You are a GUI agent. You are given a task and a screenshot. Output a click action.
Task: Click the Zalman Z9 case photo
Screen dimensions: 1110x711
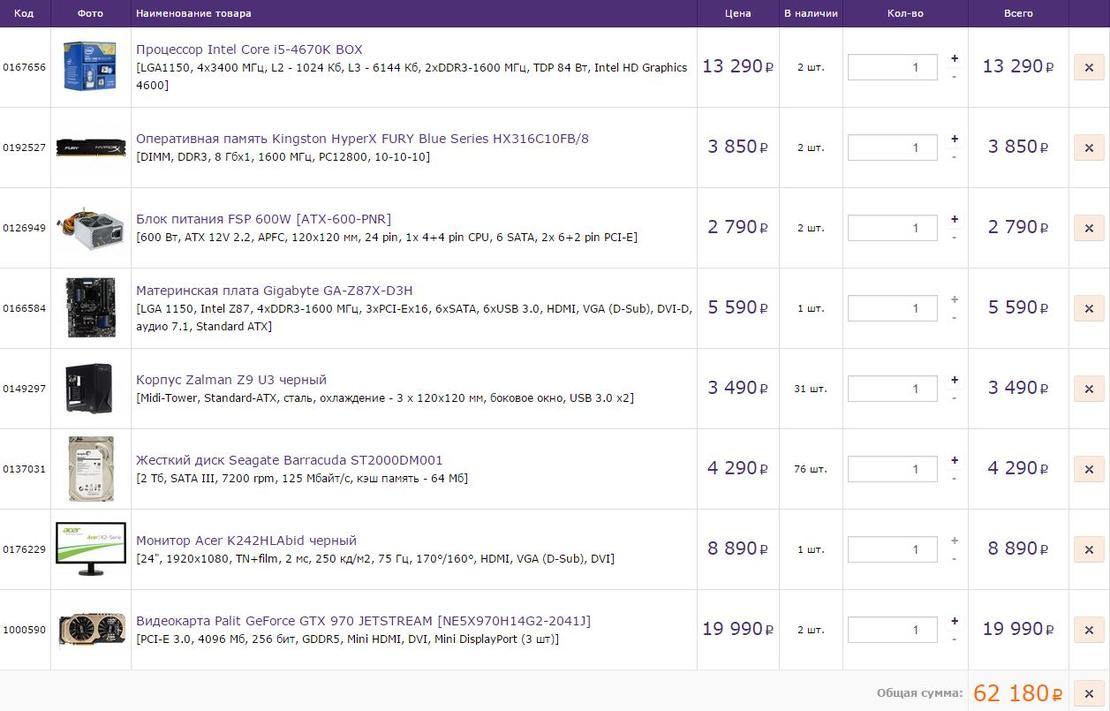89,388
